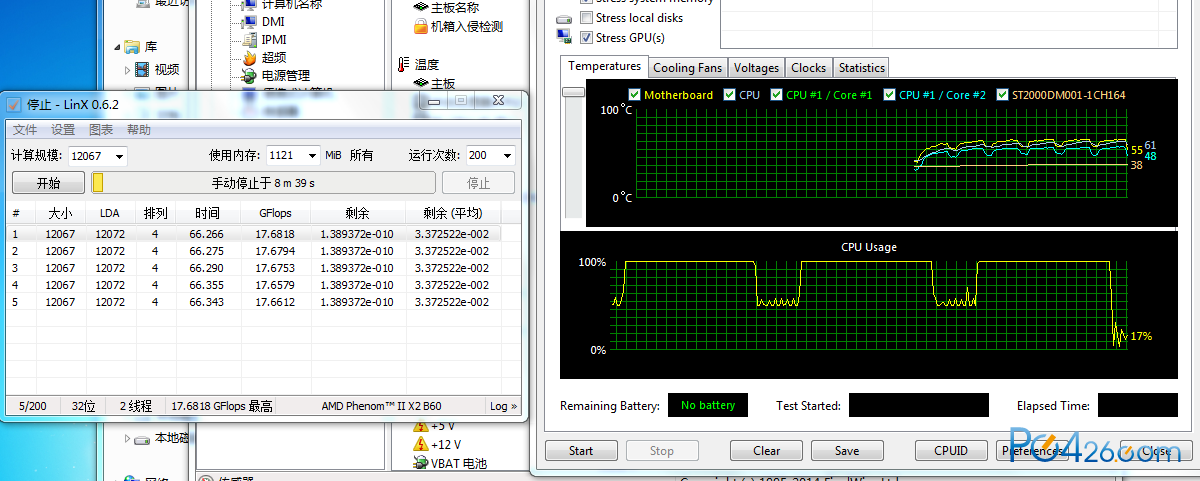
Task: Toggle the CPU #1 / Core #2 checkbox
Action: pyautogui.click(x=889, y=95)
